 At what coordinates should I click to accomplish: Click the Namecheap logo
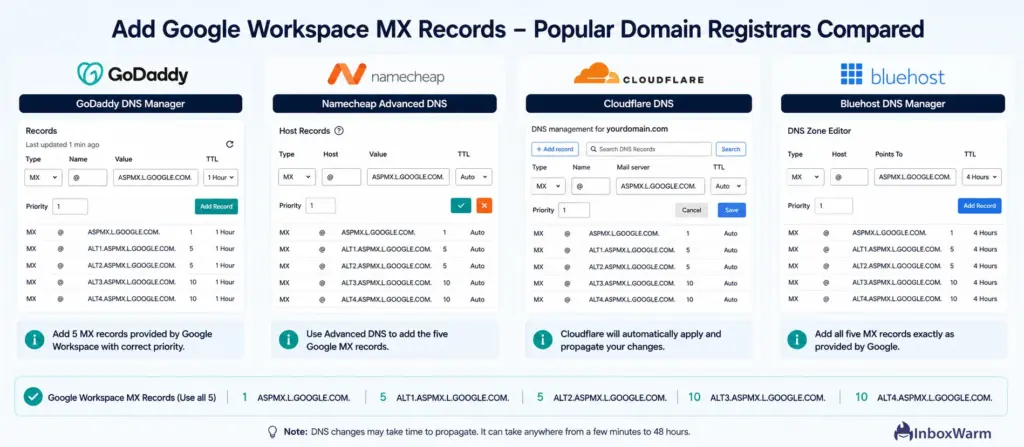[385, 75]
